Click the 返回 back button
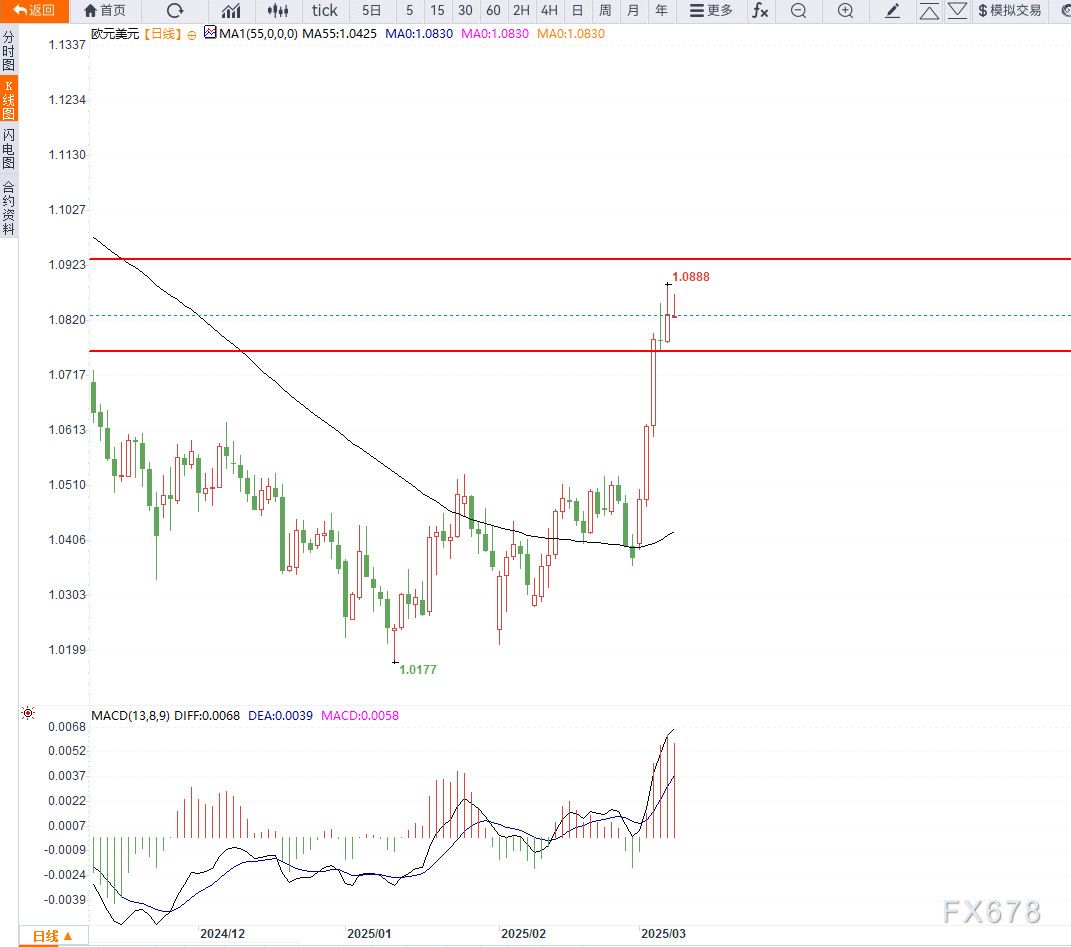 [x=34, y=10]
